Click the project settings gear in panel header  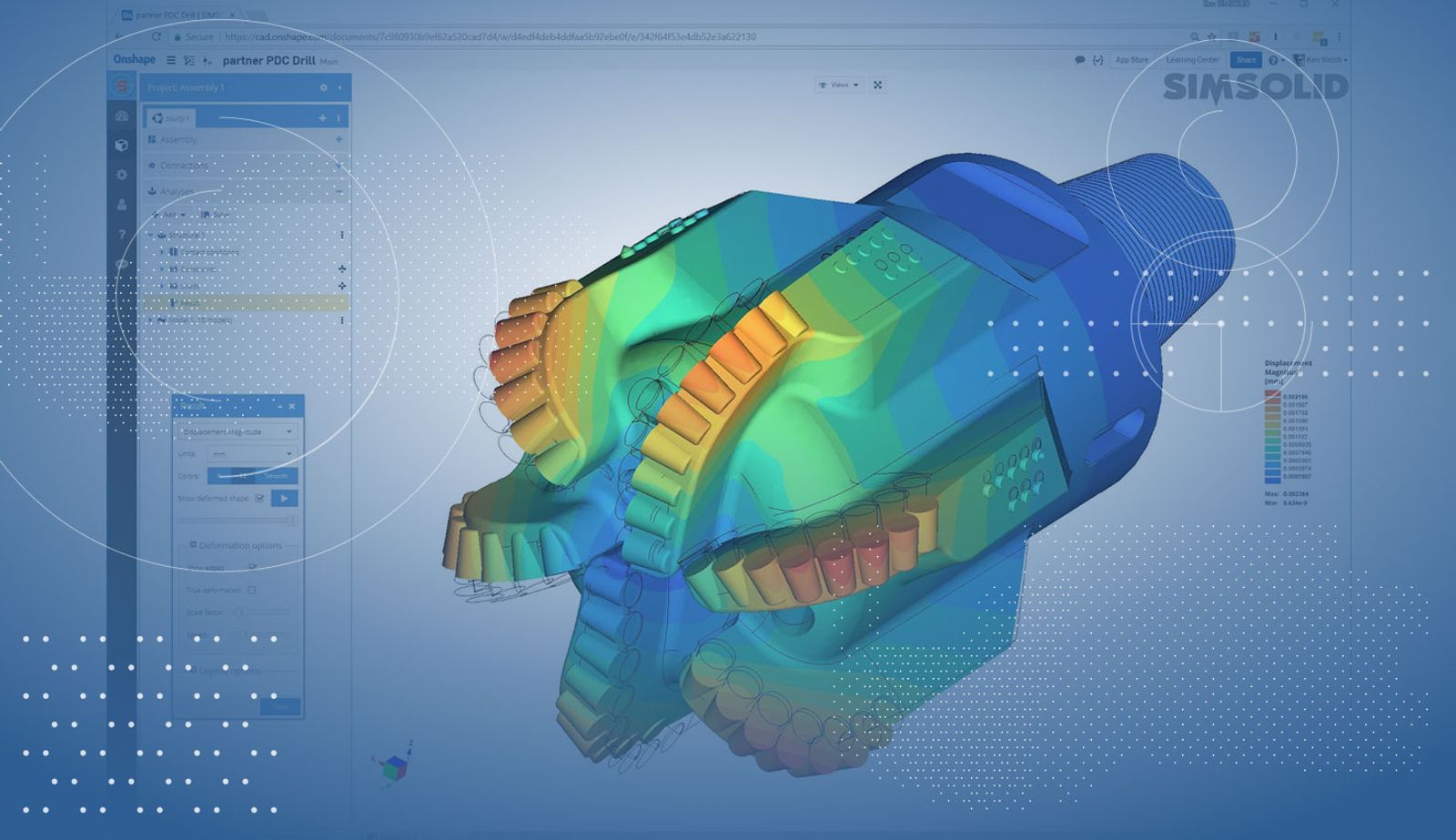tap(323, 88)
